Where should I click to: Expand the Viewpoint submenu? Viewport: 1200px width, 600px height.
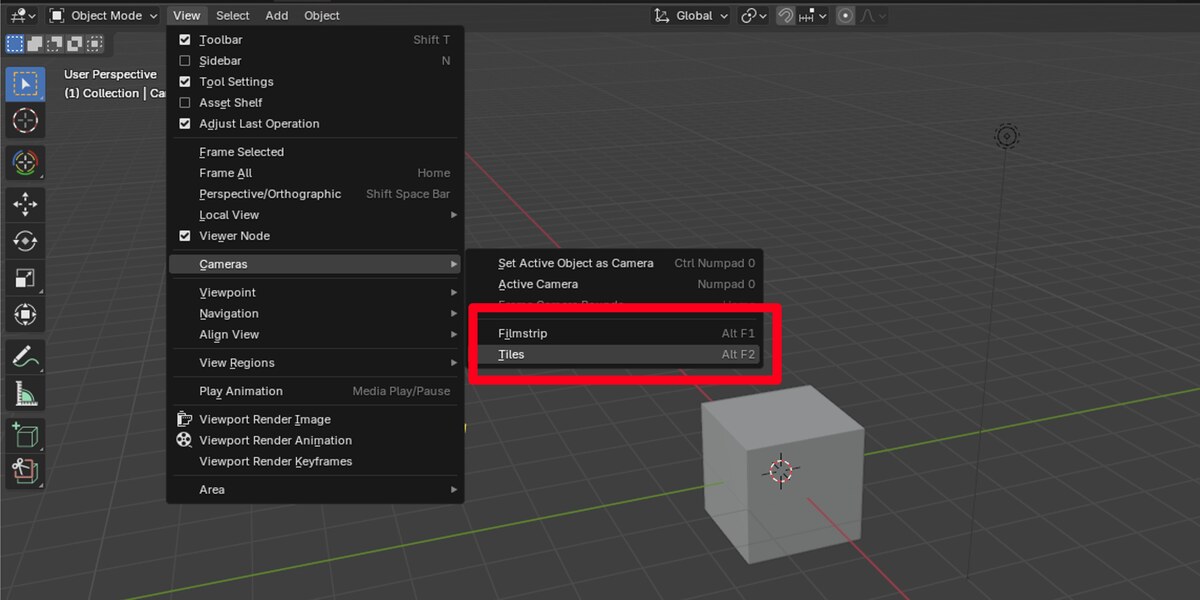tap(315, 293)
